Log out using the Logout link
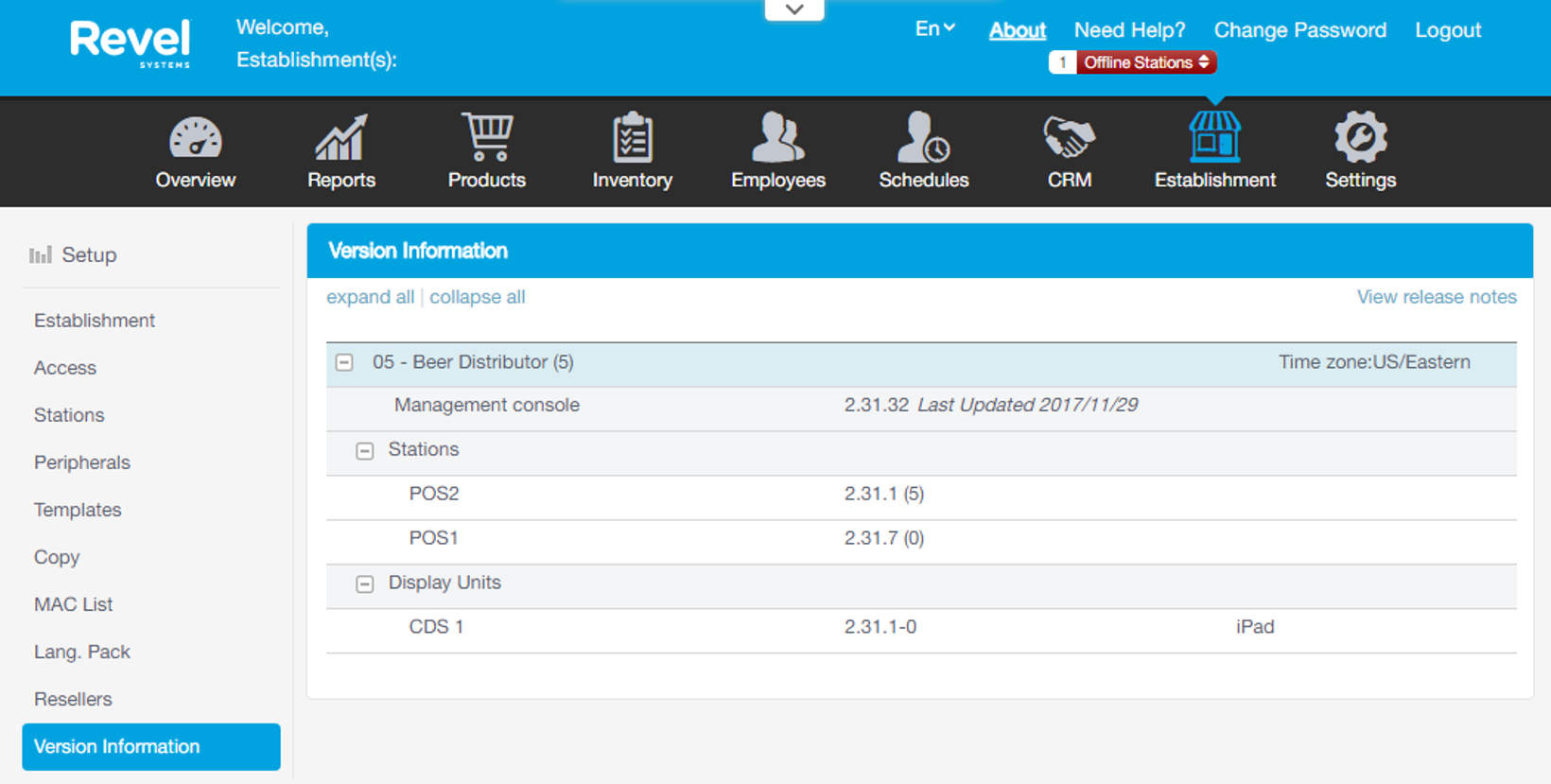 click(1448, 30)
